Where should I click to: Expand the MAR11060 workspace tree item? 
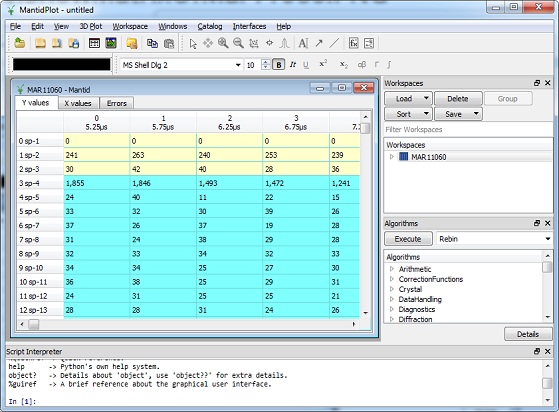click(x=391, y=157)
